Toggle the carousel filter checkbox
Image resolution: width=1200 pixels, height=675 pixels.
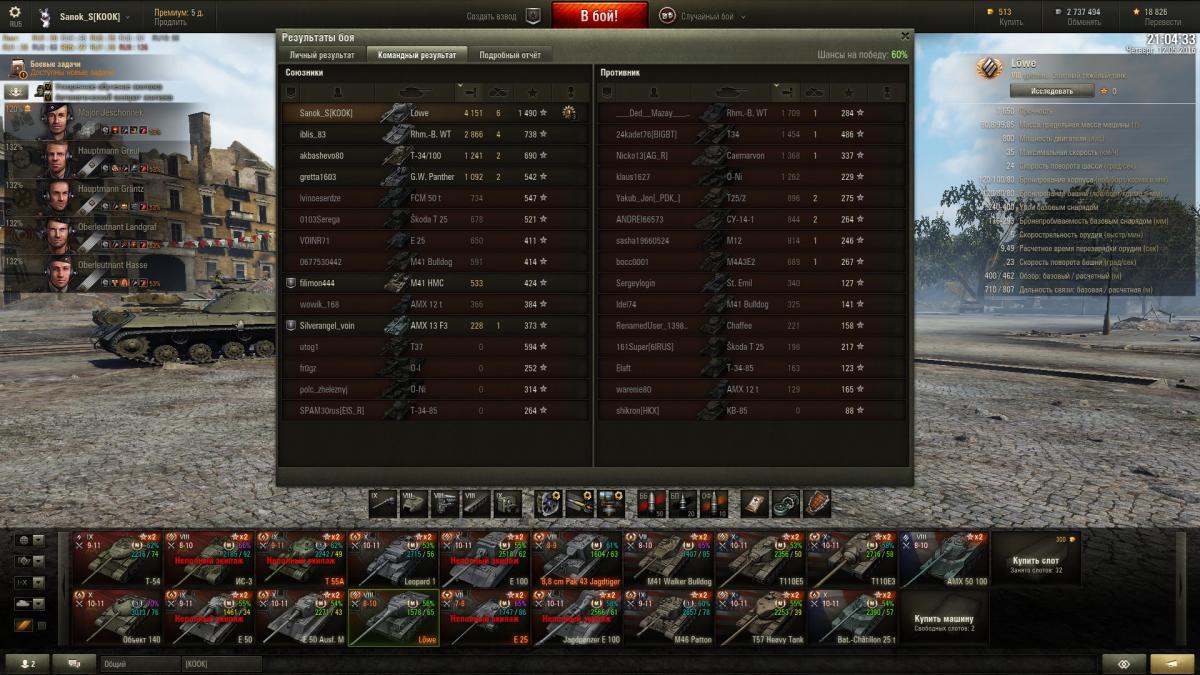pos(41,626)
